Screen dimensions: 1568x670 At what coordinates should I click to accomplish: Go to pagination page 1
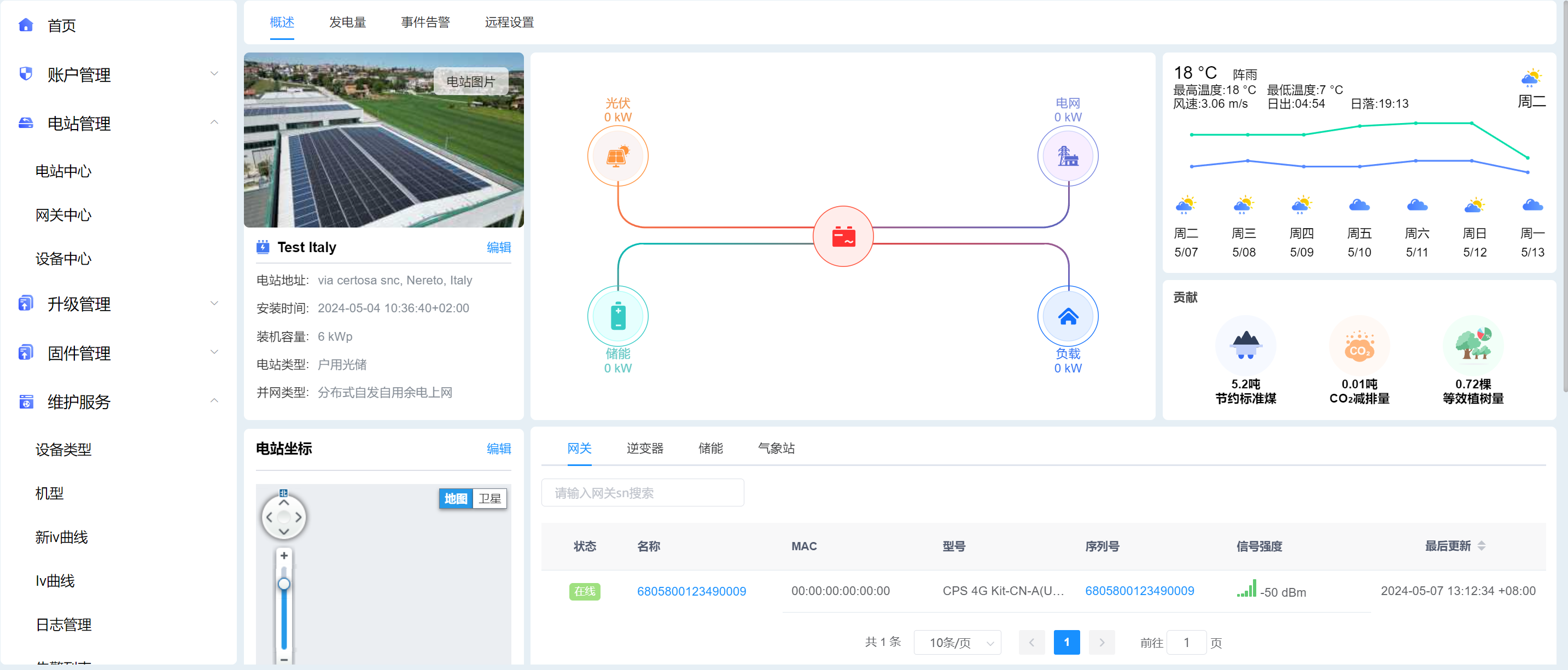pos(1066,642)
